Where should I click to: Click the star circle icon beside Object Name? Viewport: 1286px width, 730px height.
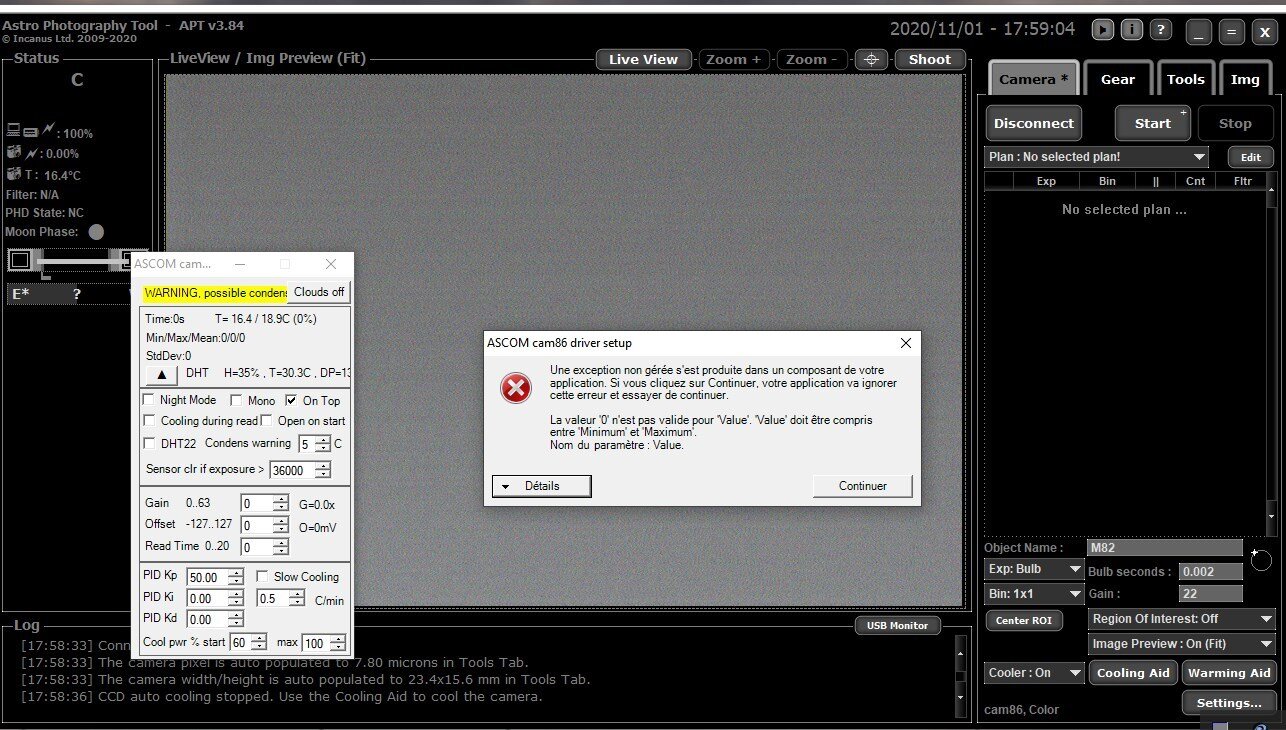click(x=1261, y=560)
